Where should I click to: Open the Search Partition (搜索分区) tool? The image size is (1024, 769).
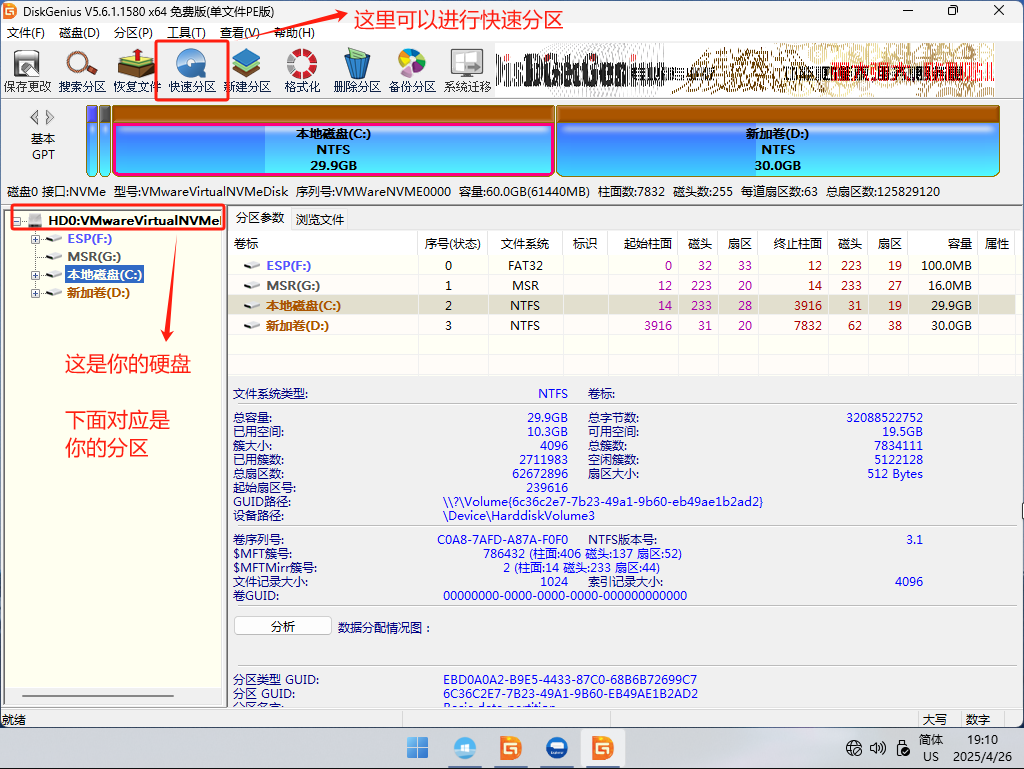[82, 71]
